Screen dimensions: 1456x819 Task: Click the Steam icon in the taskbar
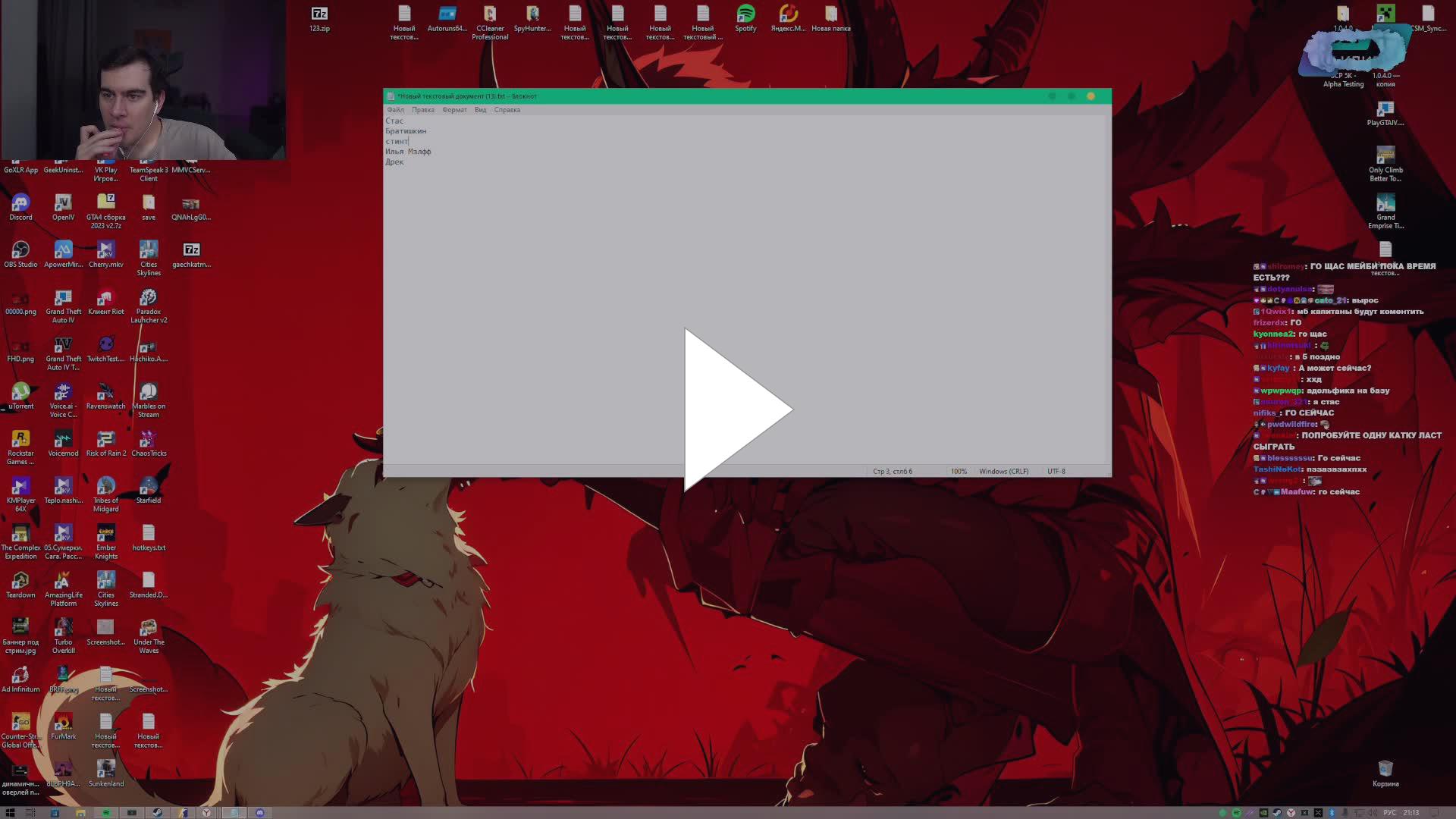(157, 812)
